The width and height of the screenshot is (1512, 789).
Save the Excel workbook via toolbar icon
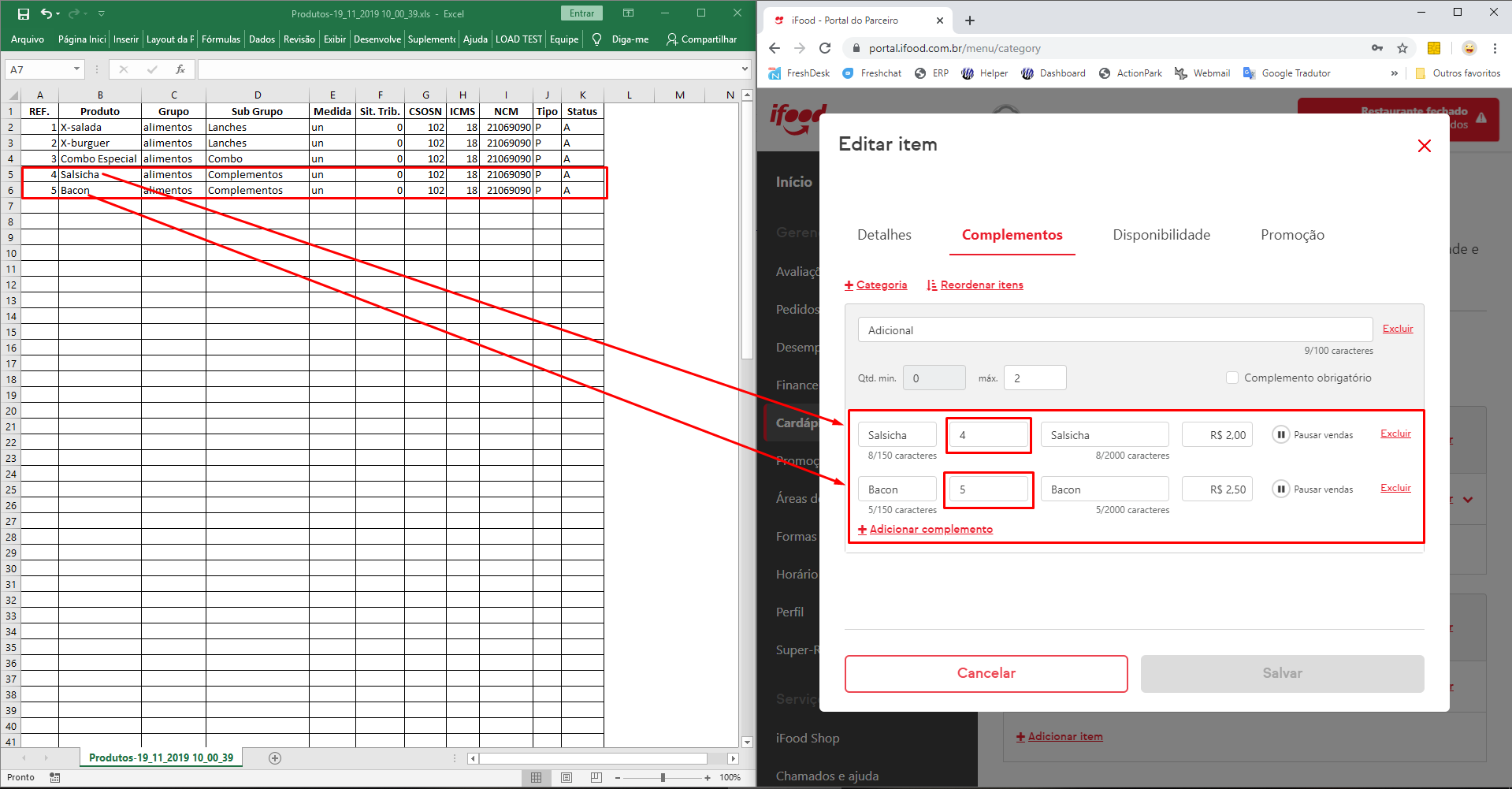pyautogui.click(x=24, y=13)
